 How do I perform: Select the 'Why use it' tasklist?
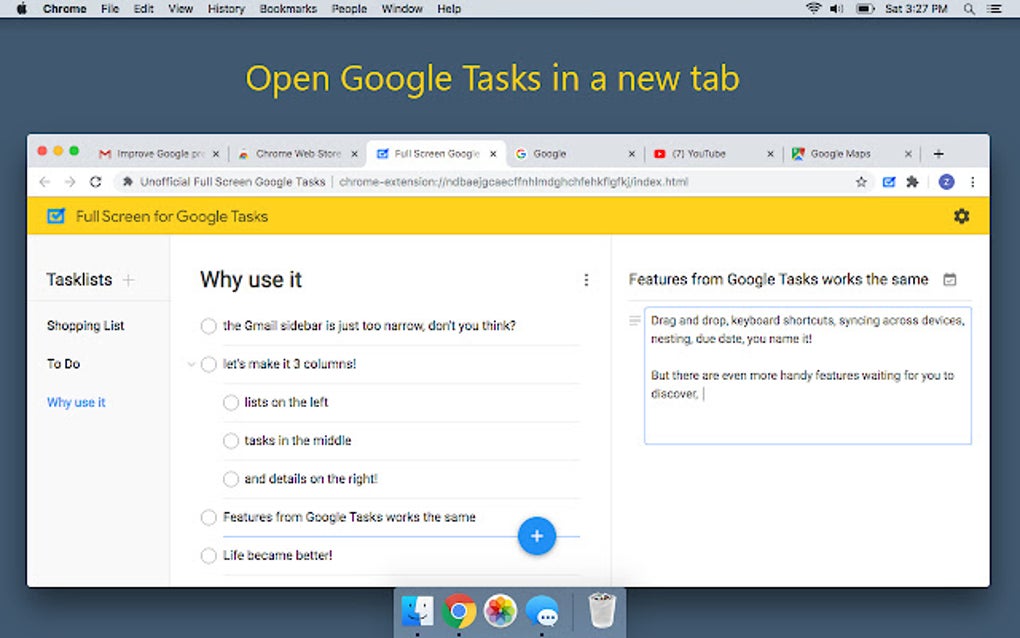pos(76,402)
